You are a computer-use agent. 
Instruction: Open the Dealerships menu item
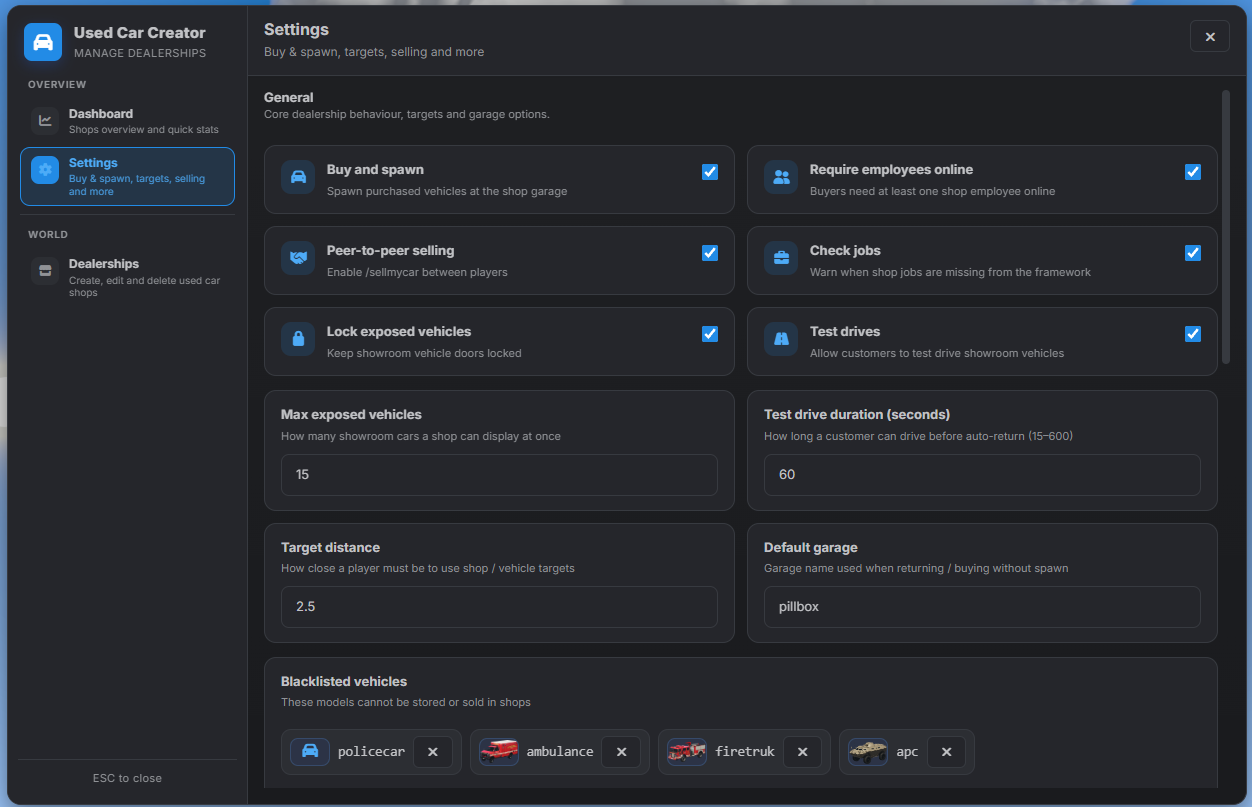coord(127,278)
